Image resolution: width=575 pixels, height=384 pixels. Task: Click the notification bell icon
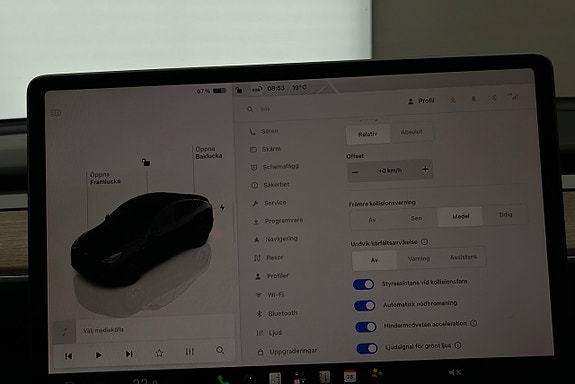pos(473,99)
